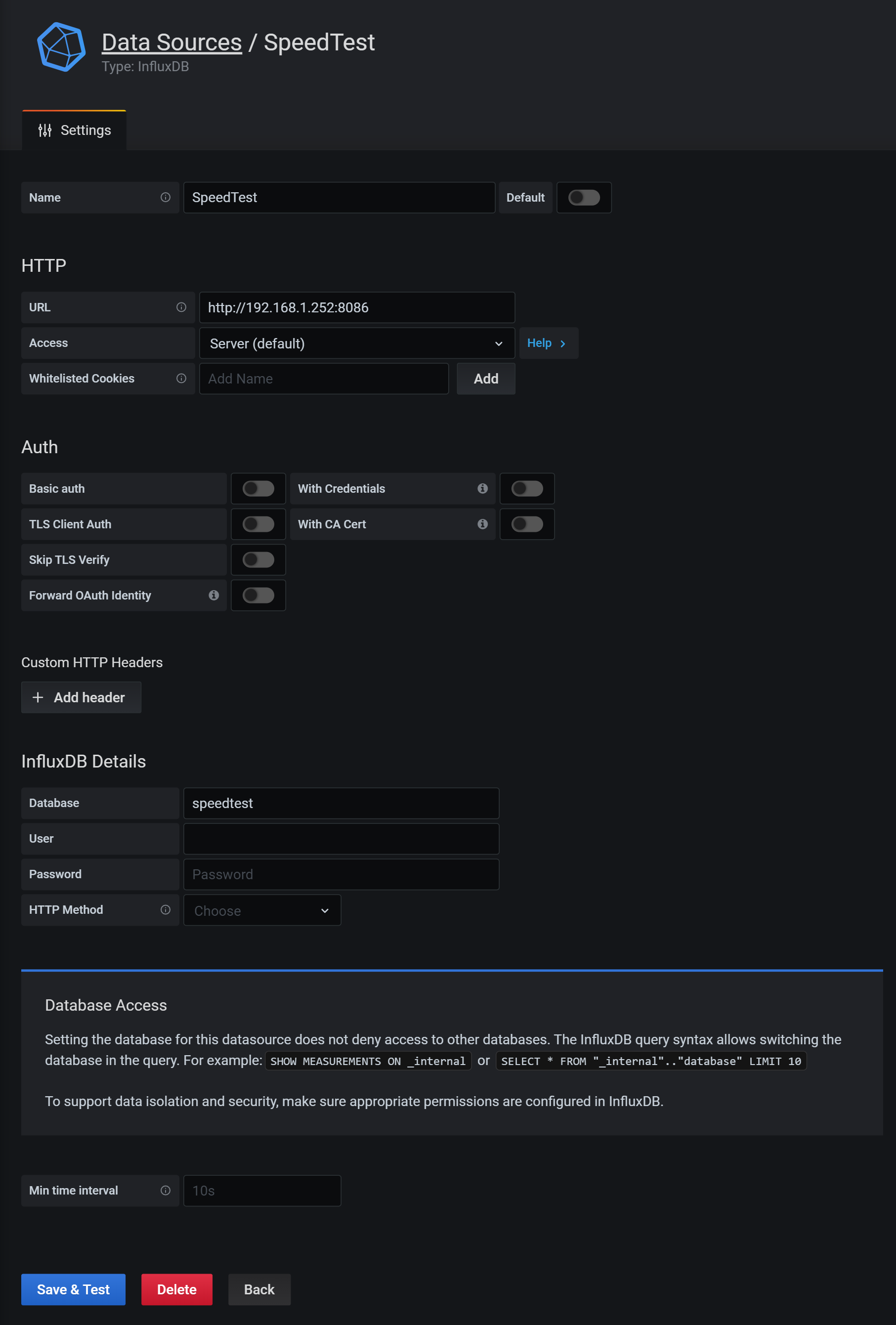This screenshot has width=896, height=1325.
Task: Open the HTTP Method Choose dropdown
Action: (x=262, y=910)
